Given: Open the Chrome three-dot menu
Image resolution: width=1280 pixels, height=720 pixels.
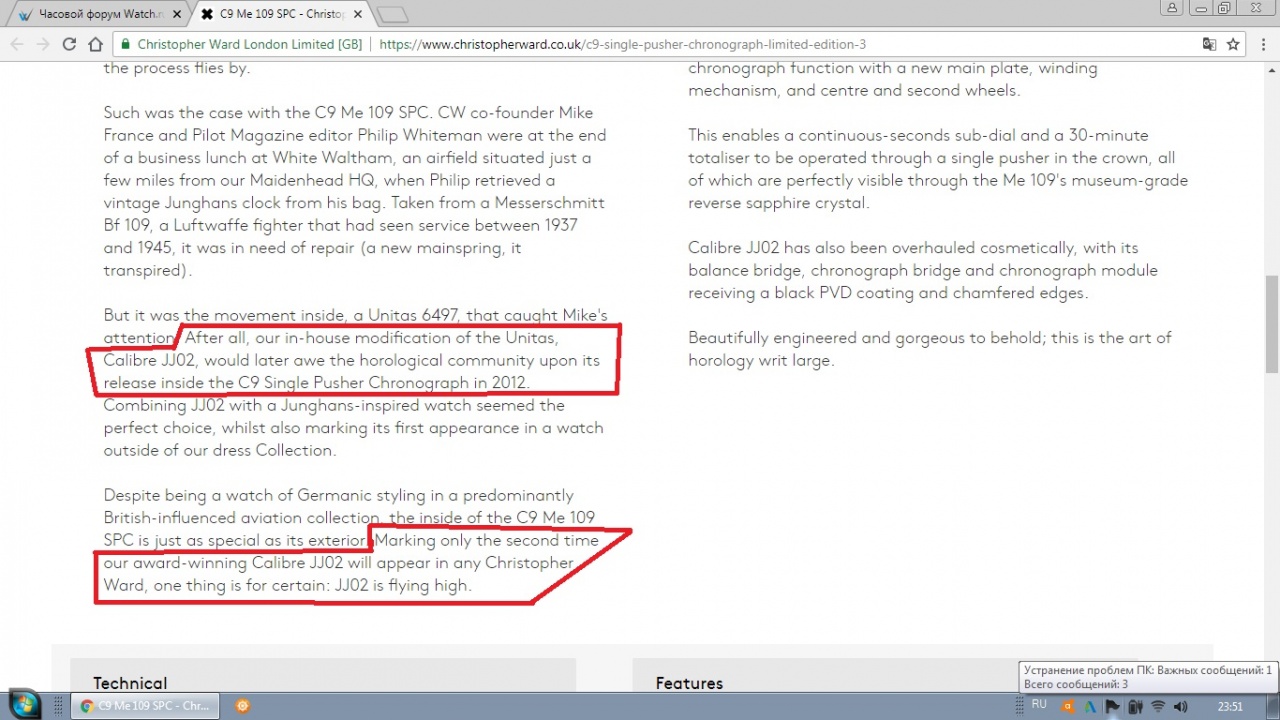Looking at the screenshot, I should [x=1262, y=44].
